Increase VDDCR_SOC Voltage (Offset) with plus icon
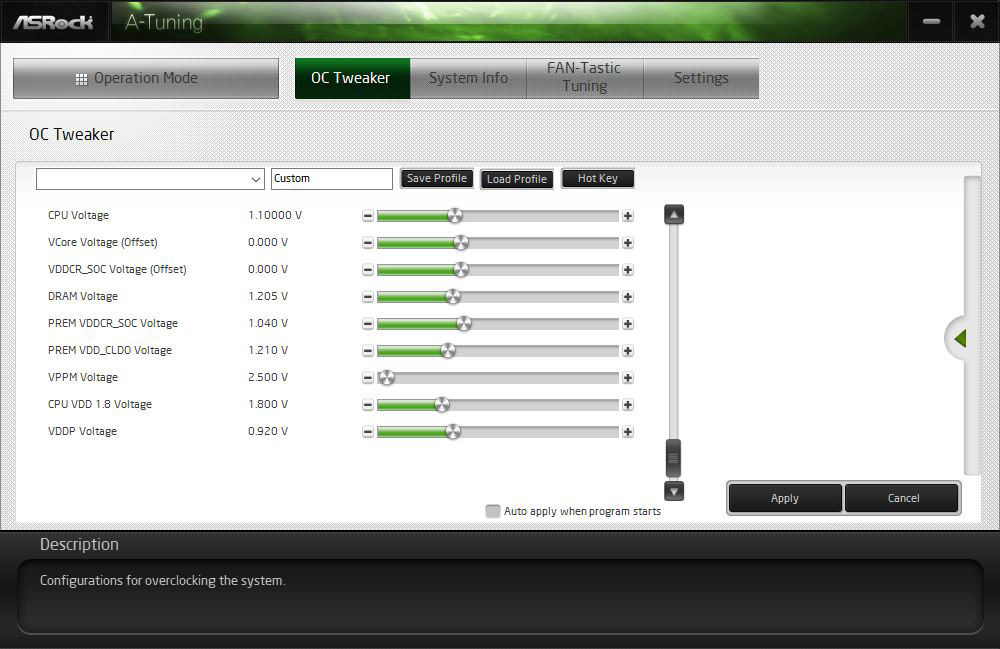 (x=628, y=270)
